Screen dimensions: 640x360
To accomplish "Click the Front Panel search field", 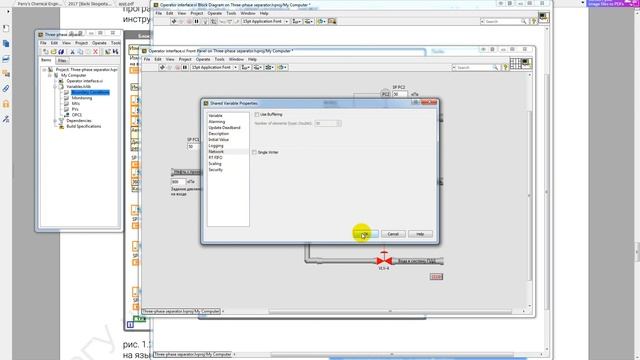I will pyautogui.click(x=476, y=67).
